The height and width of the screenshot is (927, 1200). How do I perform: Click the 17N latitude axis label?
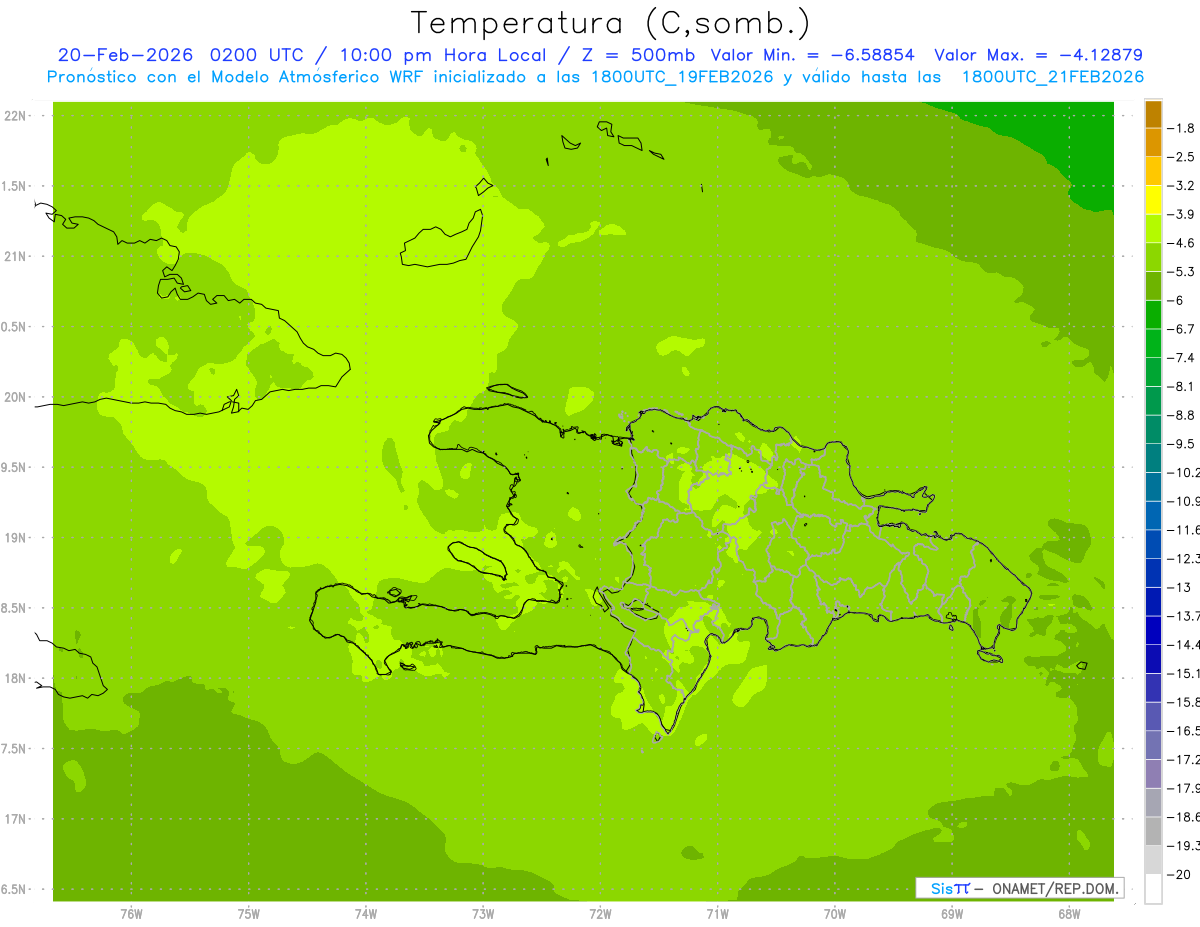point(15,819)
